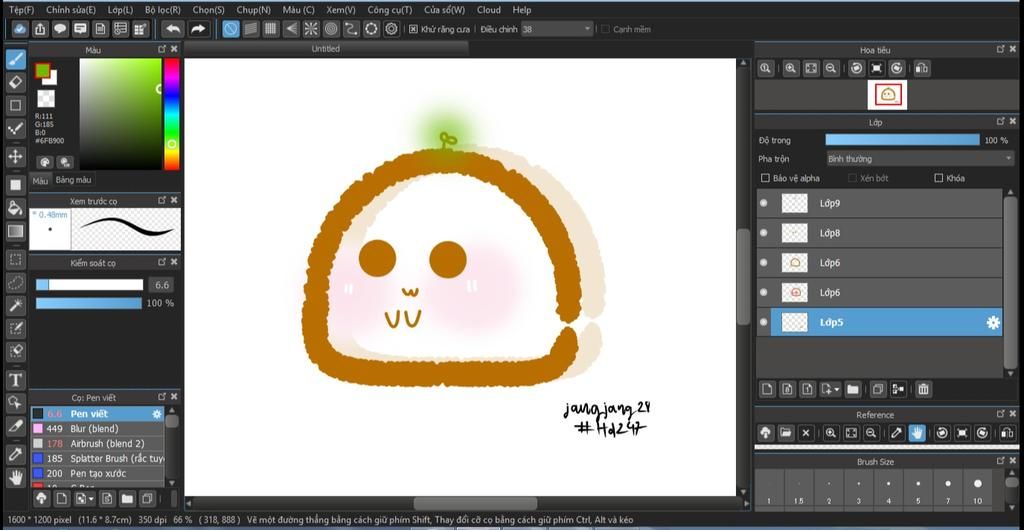Select the transparent color swatch
This screenshot has width=1024, height=530.
click(46, 99)
